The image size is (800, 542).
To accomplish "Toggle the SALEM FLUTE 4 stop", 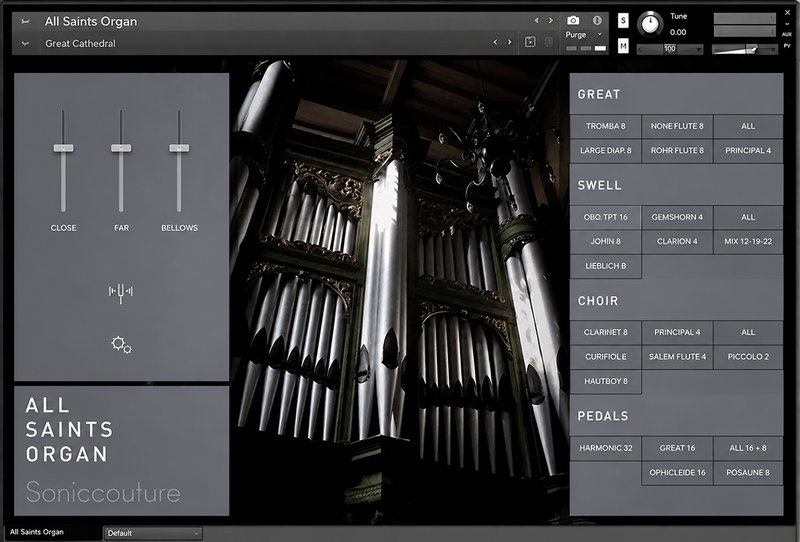I will click(x=677, y=357).
